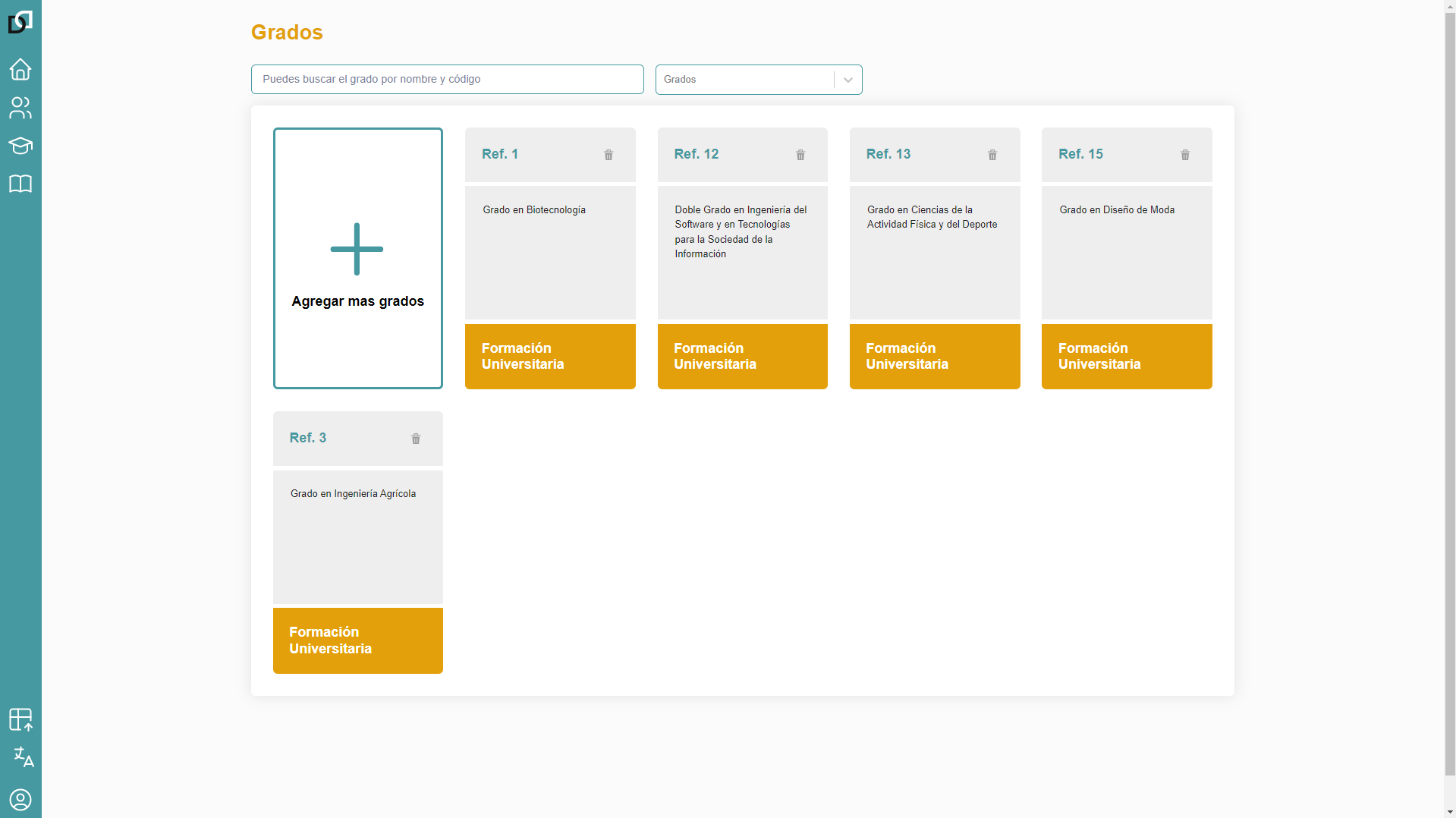
Task: Click the scrollbar down arrow
Action: point(1450,812)
